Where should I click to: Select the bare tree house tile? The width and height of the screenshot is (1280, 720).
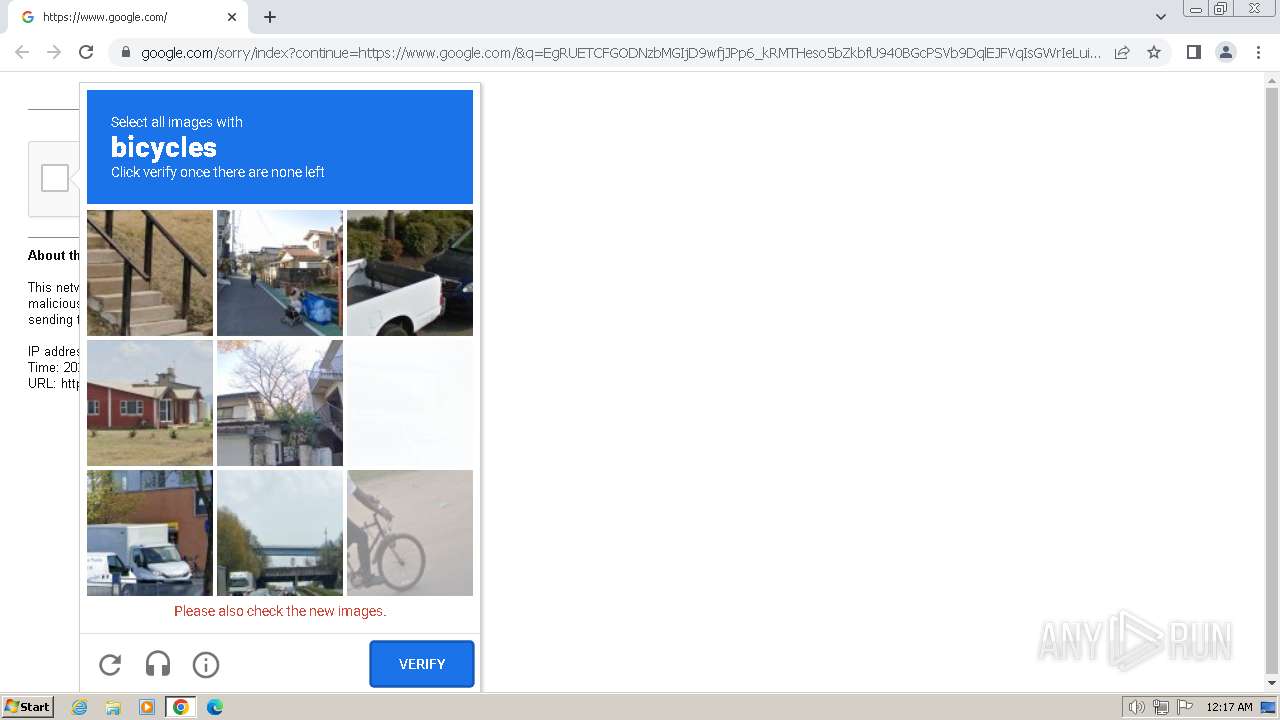pyautogui.click(x=280, y=403)
